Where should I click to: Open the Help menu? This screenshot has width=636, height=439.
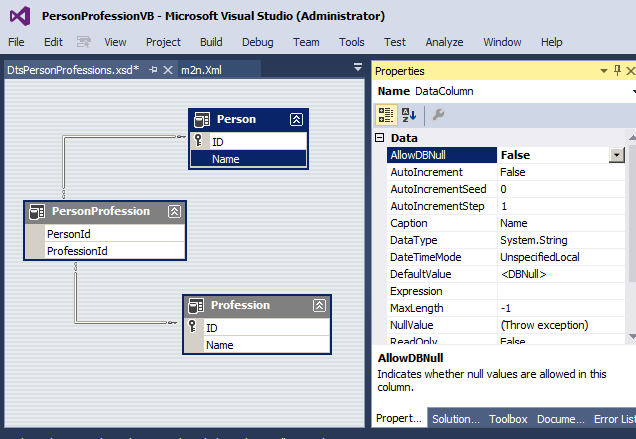coord(551,42)
